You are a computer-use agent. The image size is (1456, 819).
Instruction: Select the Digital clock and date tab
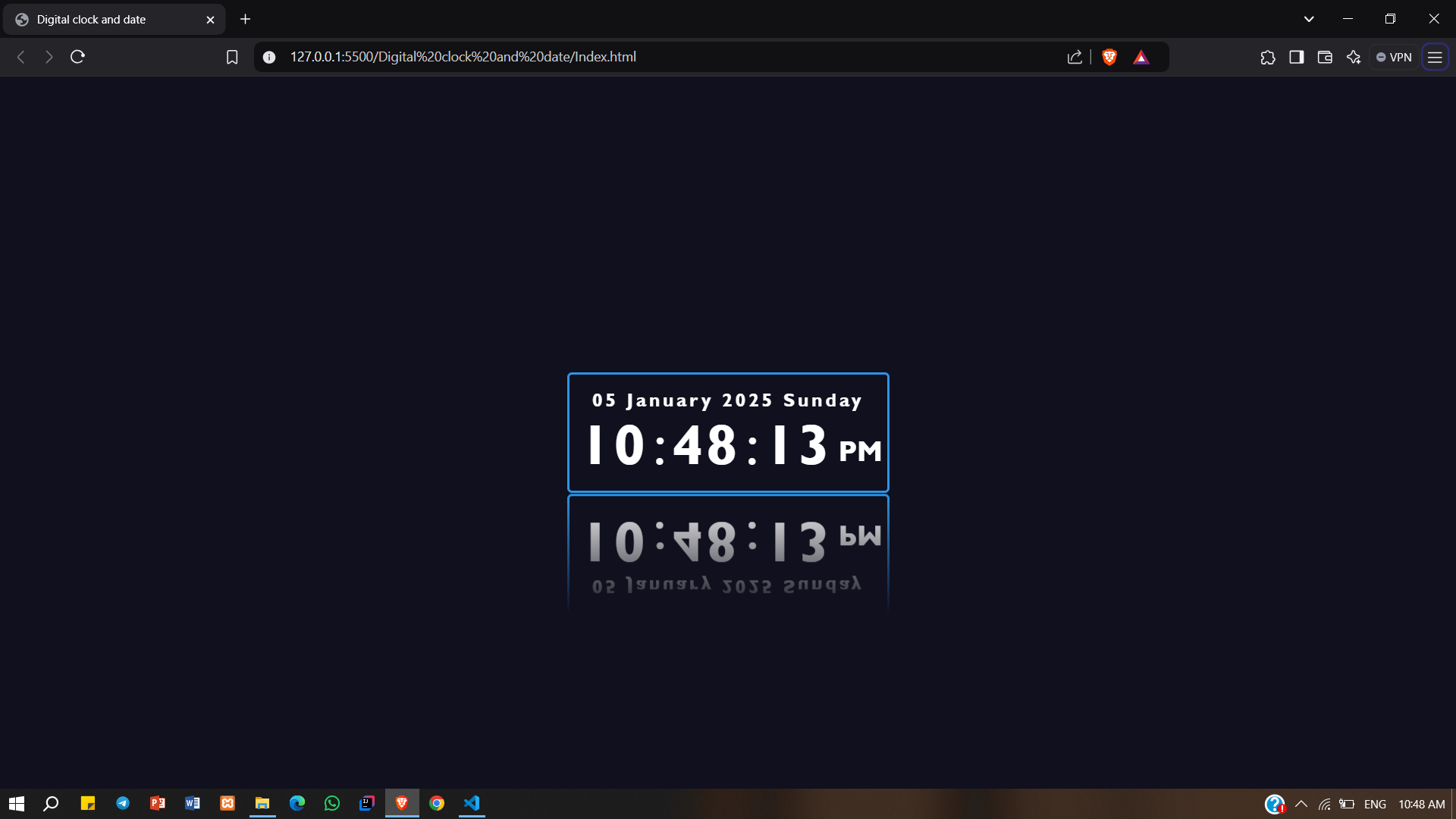point(91,20)
